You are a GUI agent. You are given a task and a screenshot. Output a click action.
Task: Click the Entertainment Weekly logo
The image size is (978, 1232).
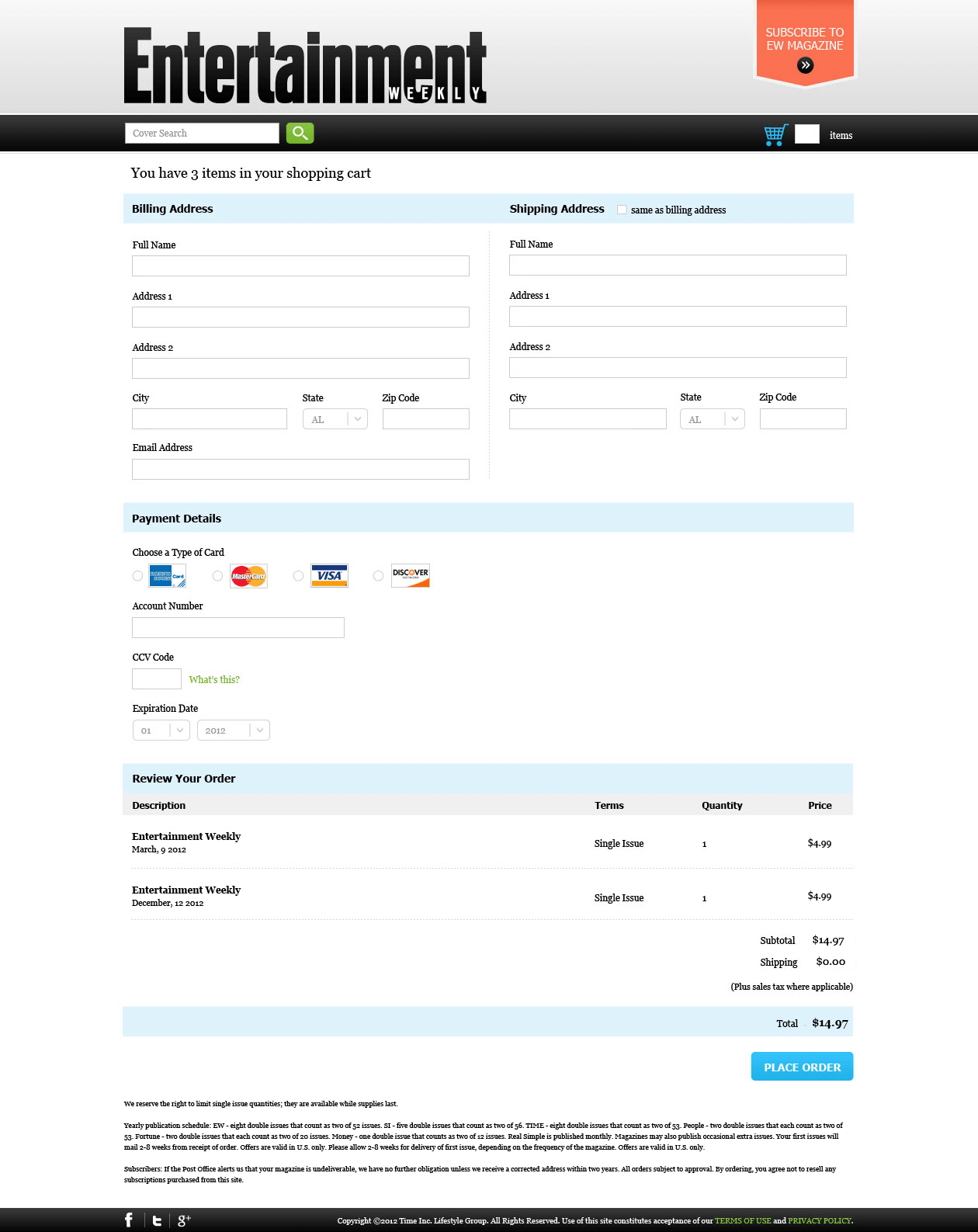[x=305, y=66]
